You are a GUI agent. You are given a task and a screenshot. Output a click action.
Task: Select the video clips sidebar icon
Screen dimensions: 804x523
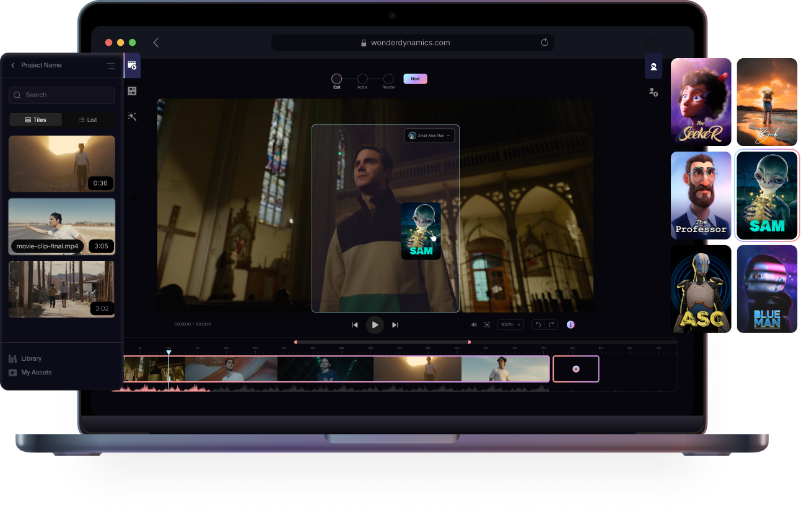tap(132, 66)
